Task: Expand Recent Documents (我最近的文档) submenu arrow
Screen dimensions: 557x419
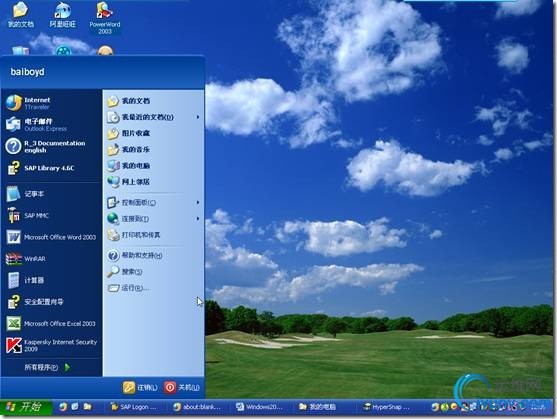Action: 198,117
